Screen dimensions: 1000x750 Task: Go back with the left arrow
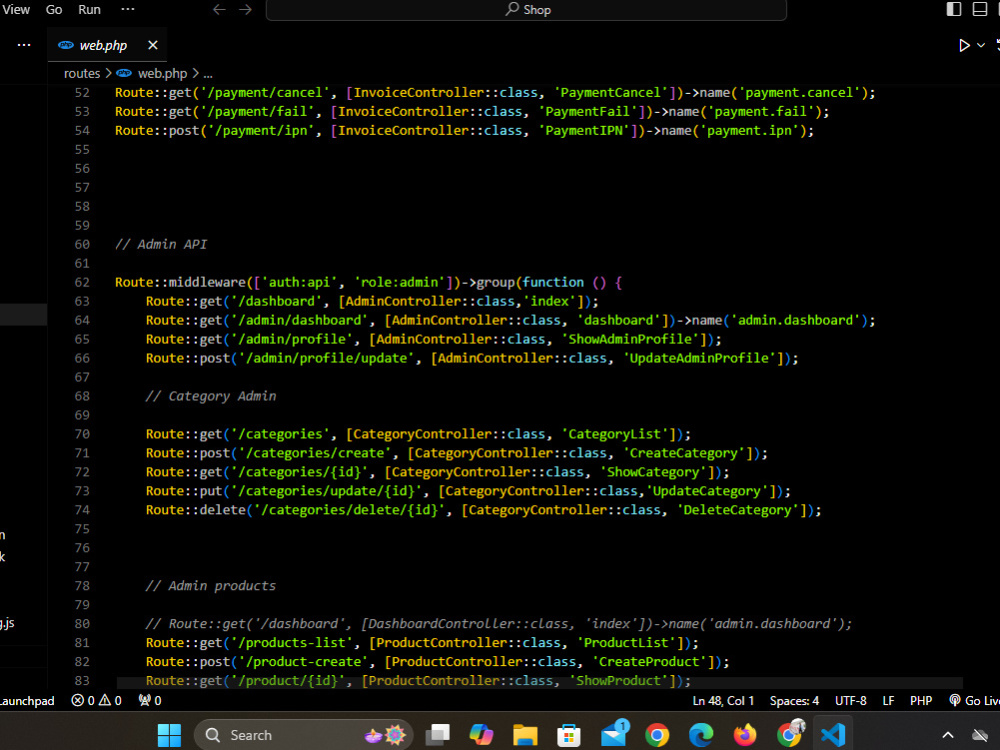point(219,10)
